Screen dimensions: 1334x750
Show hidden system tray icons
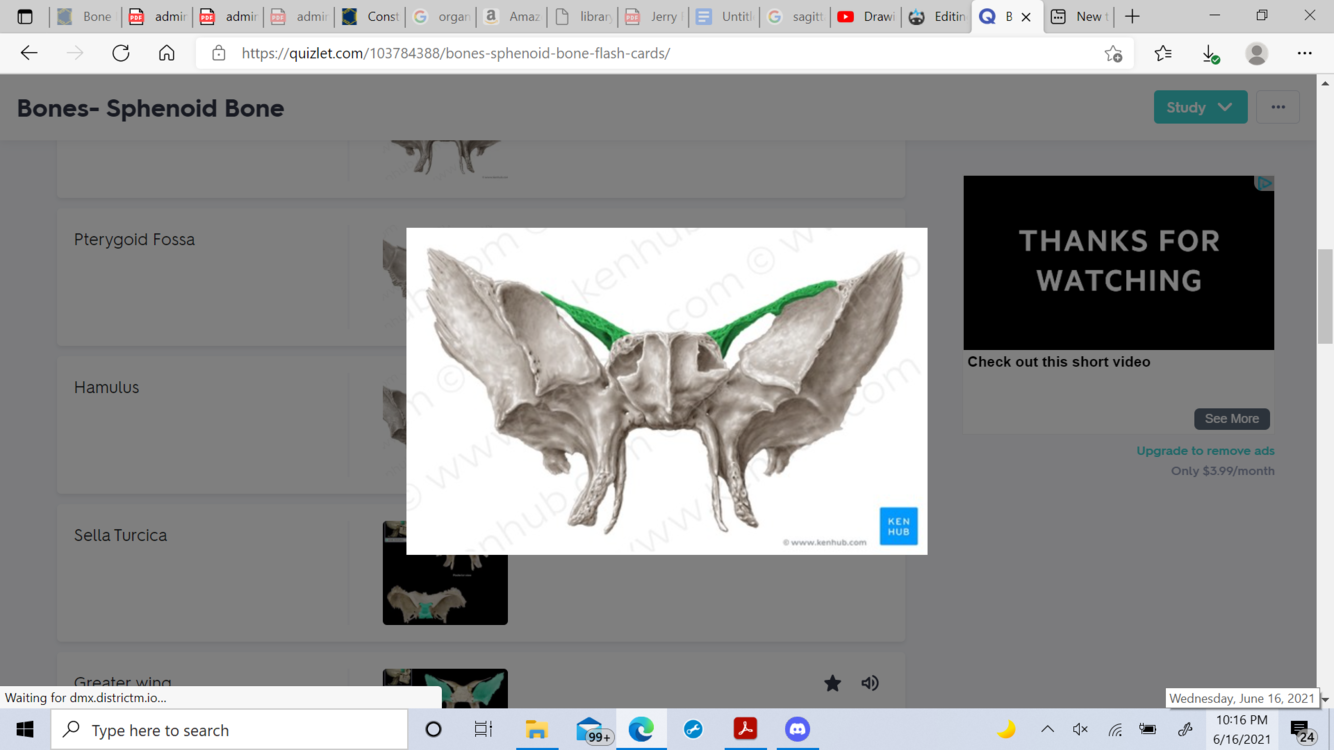(1047, 730)
